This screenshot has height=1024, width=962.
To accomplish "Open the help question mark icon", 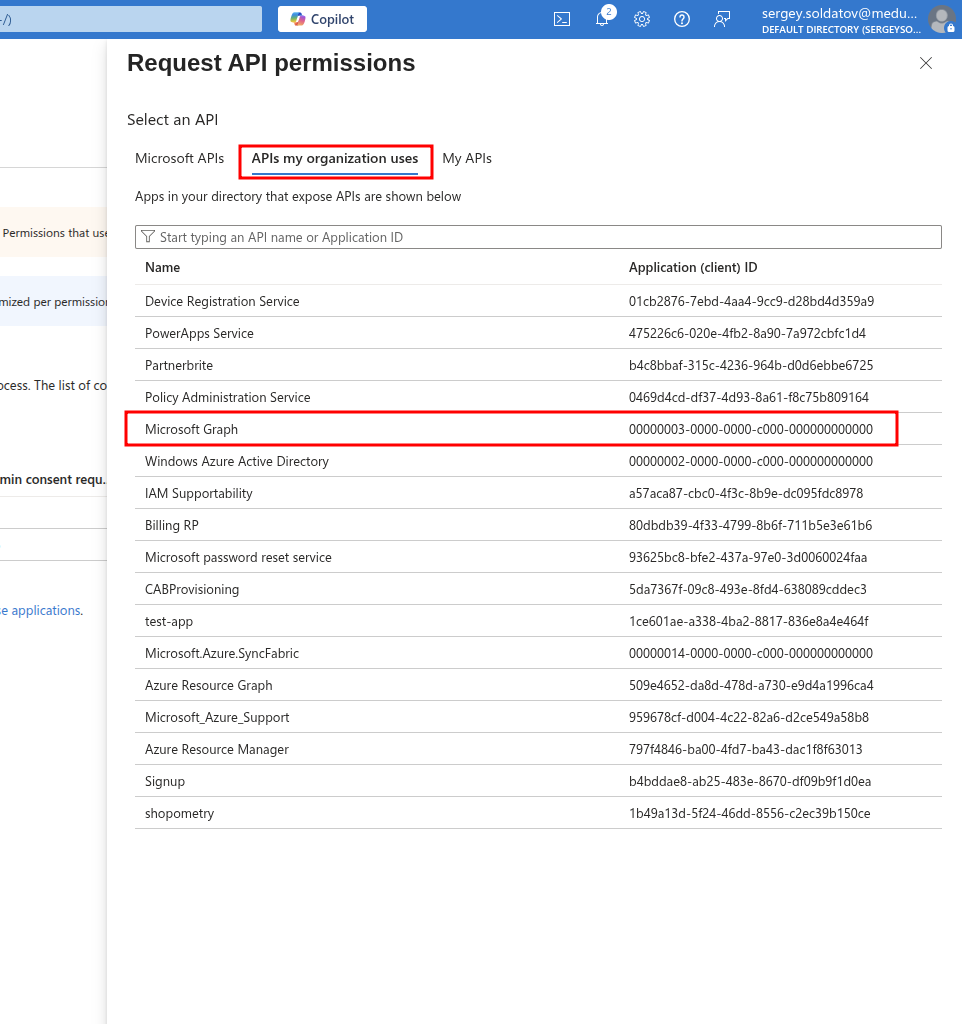I will pos(682,20).
